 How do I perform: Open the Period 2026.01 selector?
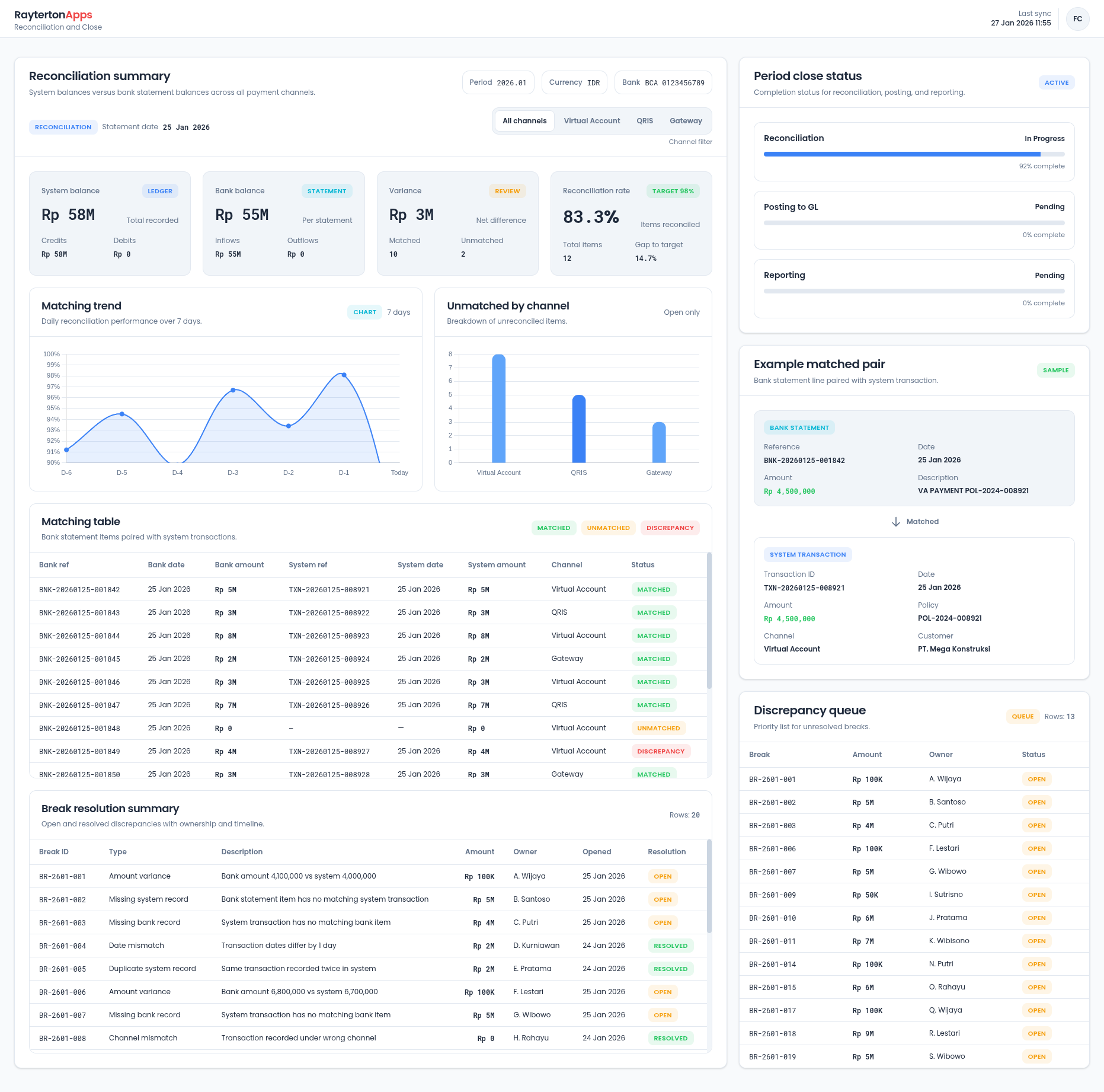click(x=498, y=82)
